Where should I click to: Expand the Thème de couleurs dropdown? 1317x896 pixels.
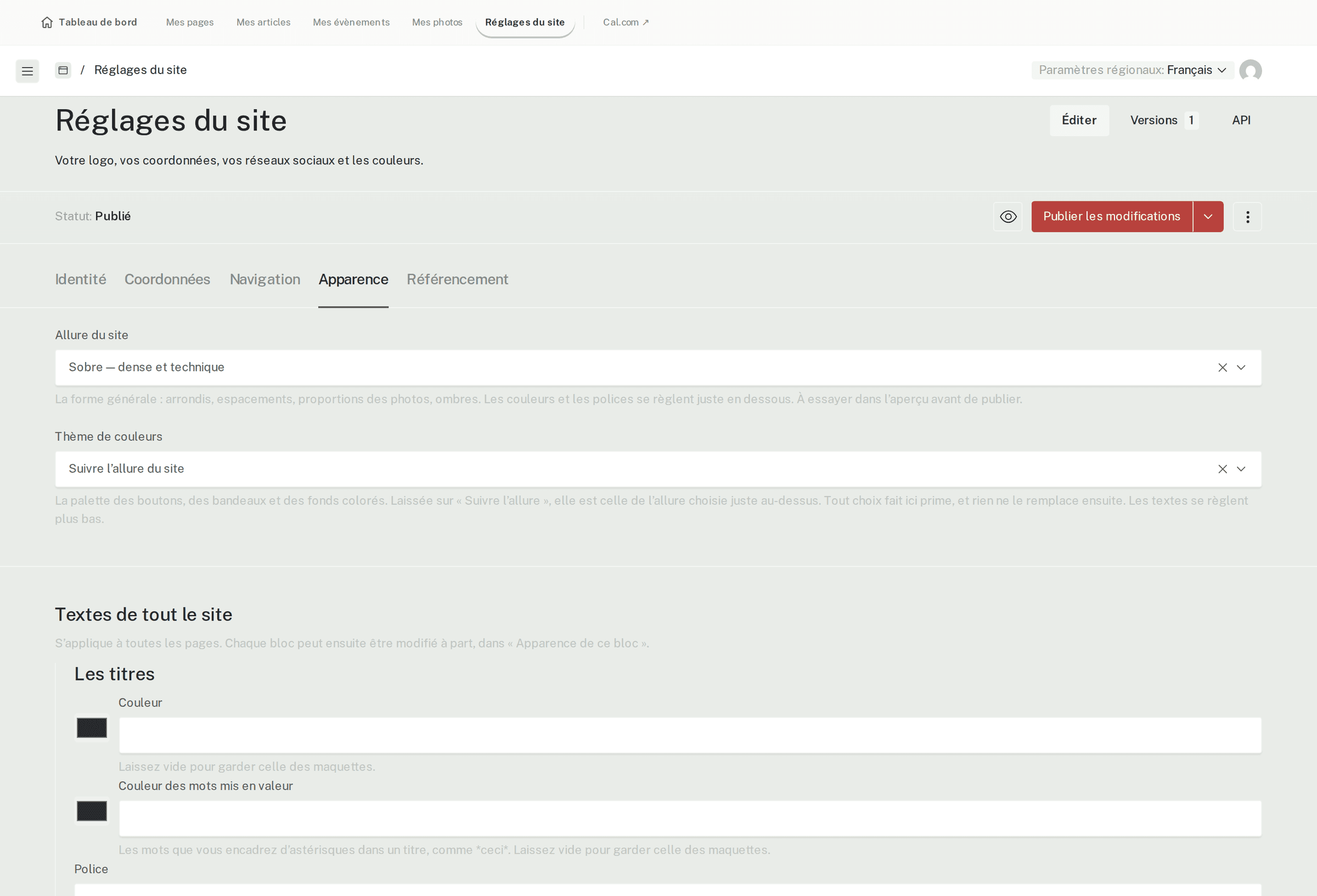(x=1241, y=469)
